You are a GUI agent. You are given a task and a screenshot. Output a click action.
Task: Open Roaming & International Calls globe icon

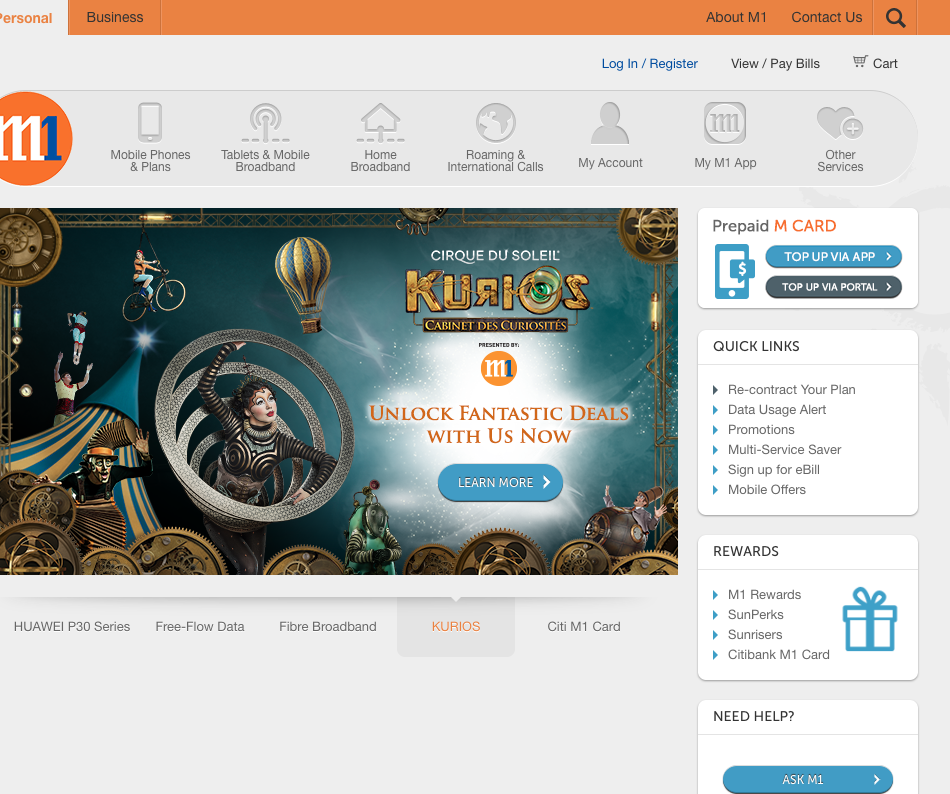point(496,122)
